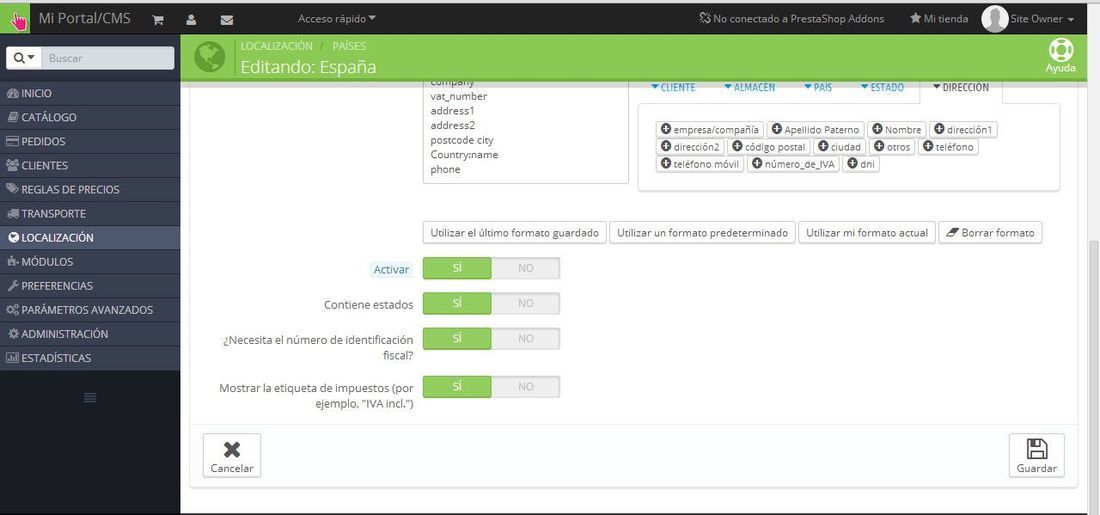Add the ciudad field tag
Screen dimensions: 1100x515
pyautogui.click(x=840, y=147)
